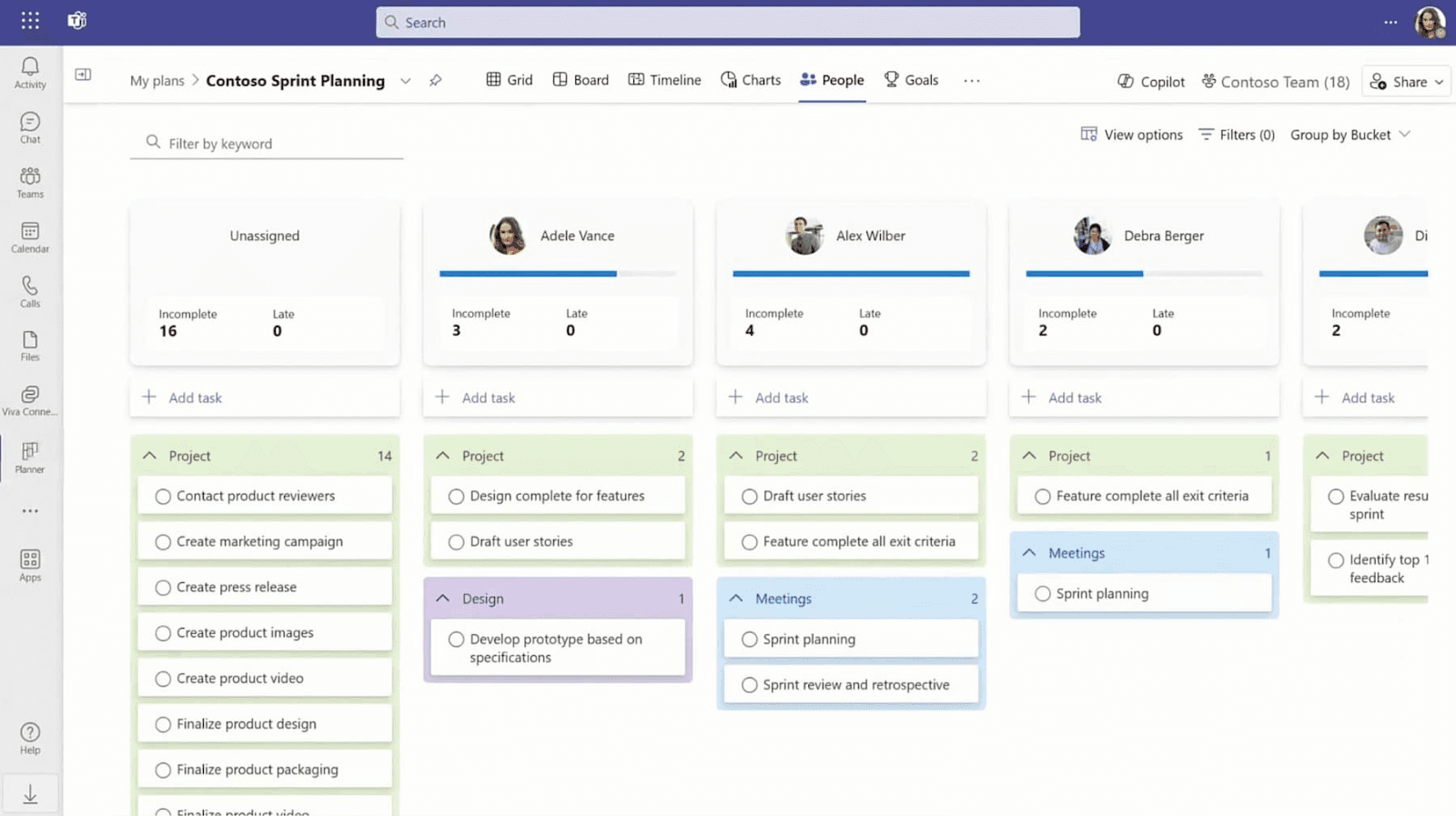Complete Debra Berger's Sprint planning task
Image resolution: width=1456 pixels, height=816 pixels.
pyautogui.click(x=1042, y=594)
